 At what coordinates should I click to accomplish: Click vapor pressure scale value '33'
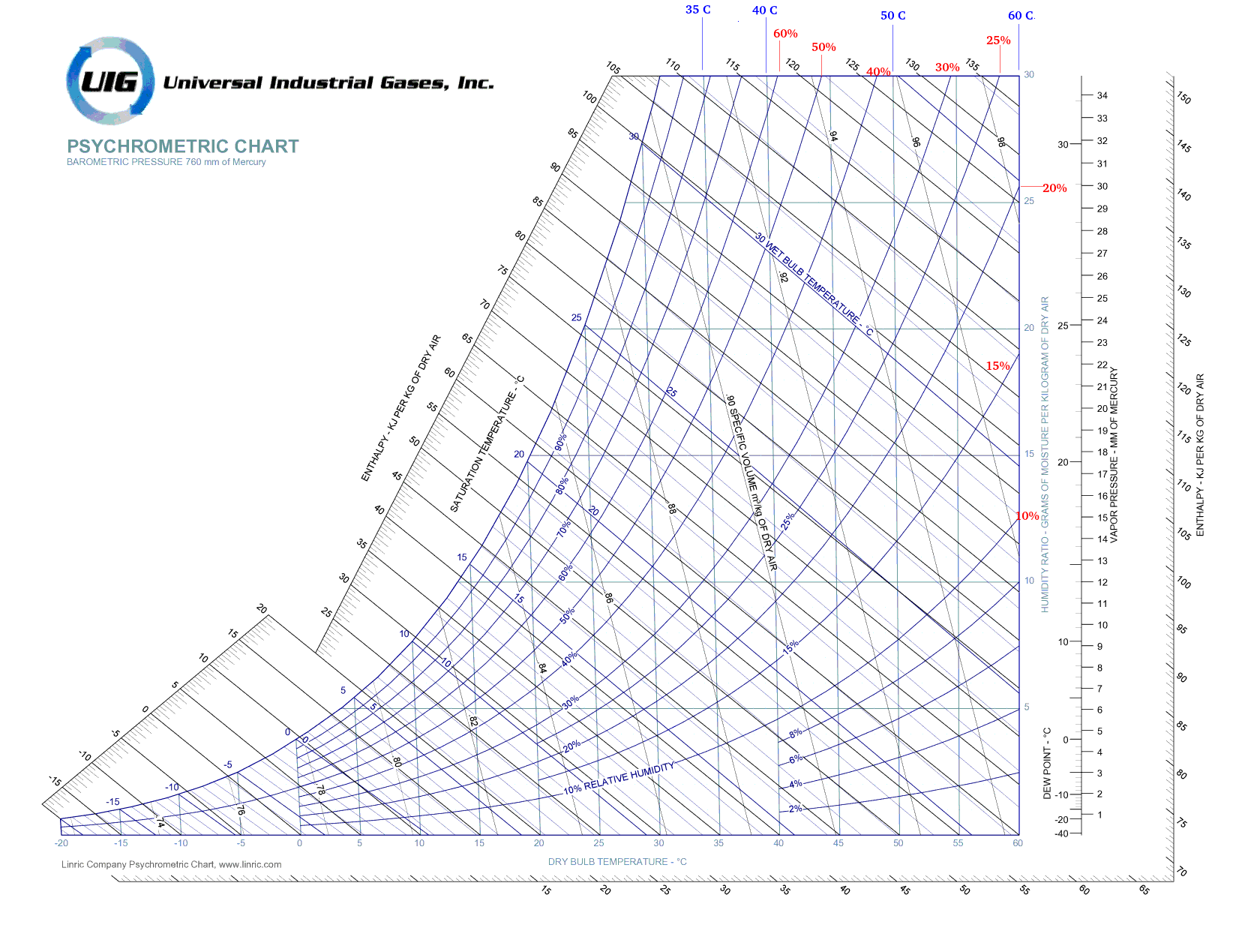coord(1102,119)
